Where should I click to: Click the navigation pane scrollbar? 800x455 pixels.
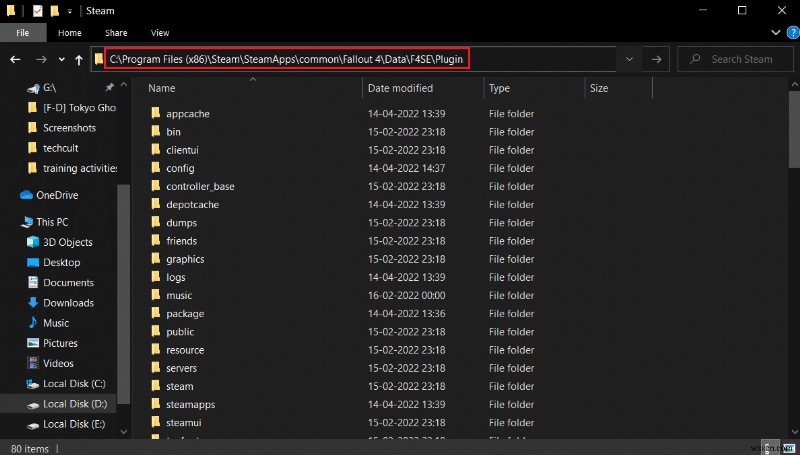(123, 294)
